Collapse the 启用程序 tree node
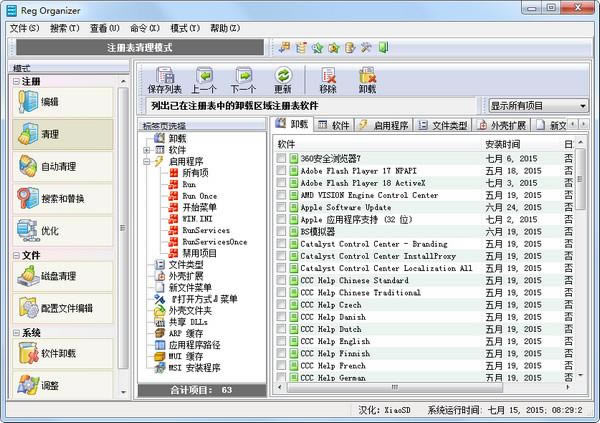The width and height of the screenshot is (600, 423). (147, 162)
